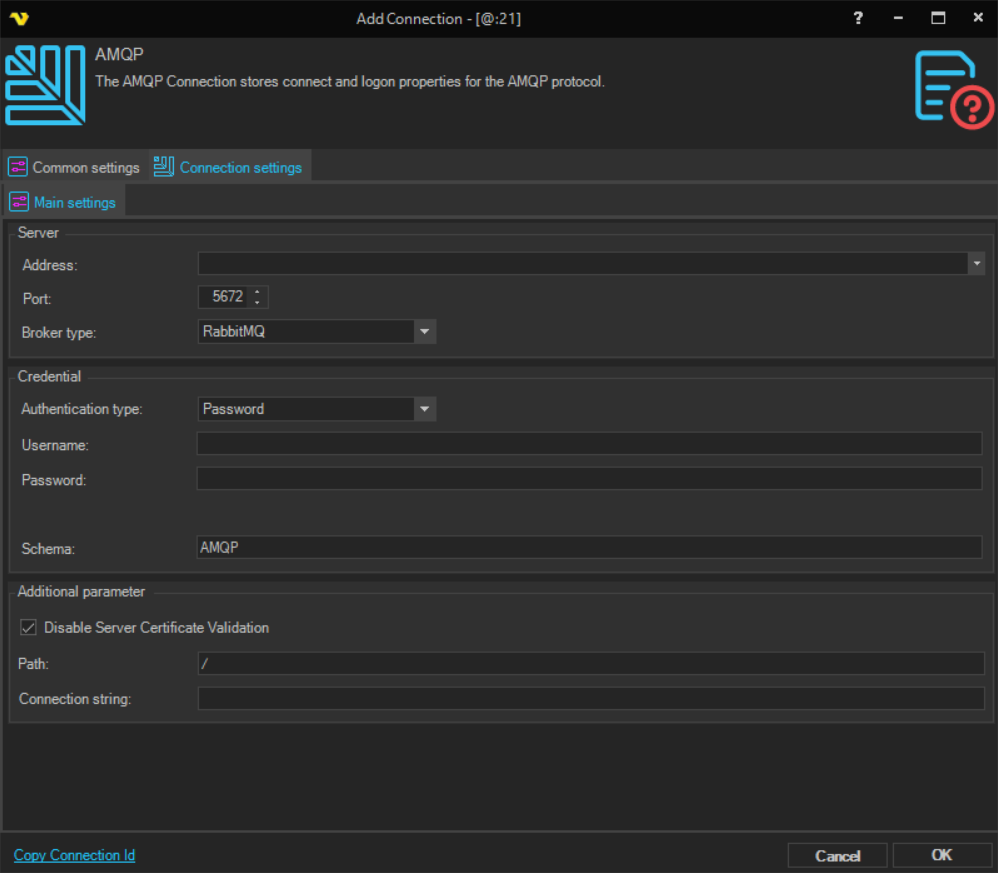Click the Username input field
Image resolution: width=998 pixels, height=873 pixels.
589,444
